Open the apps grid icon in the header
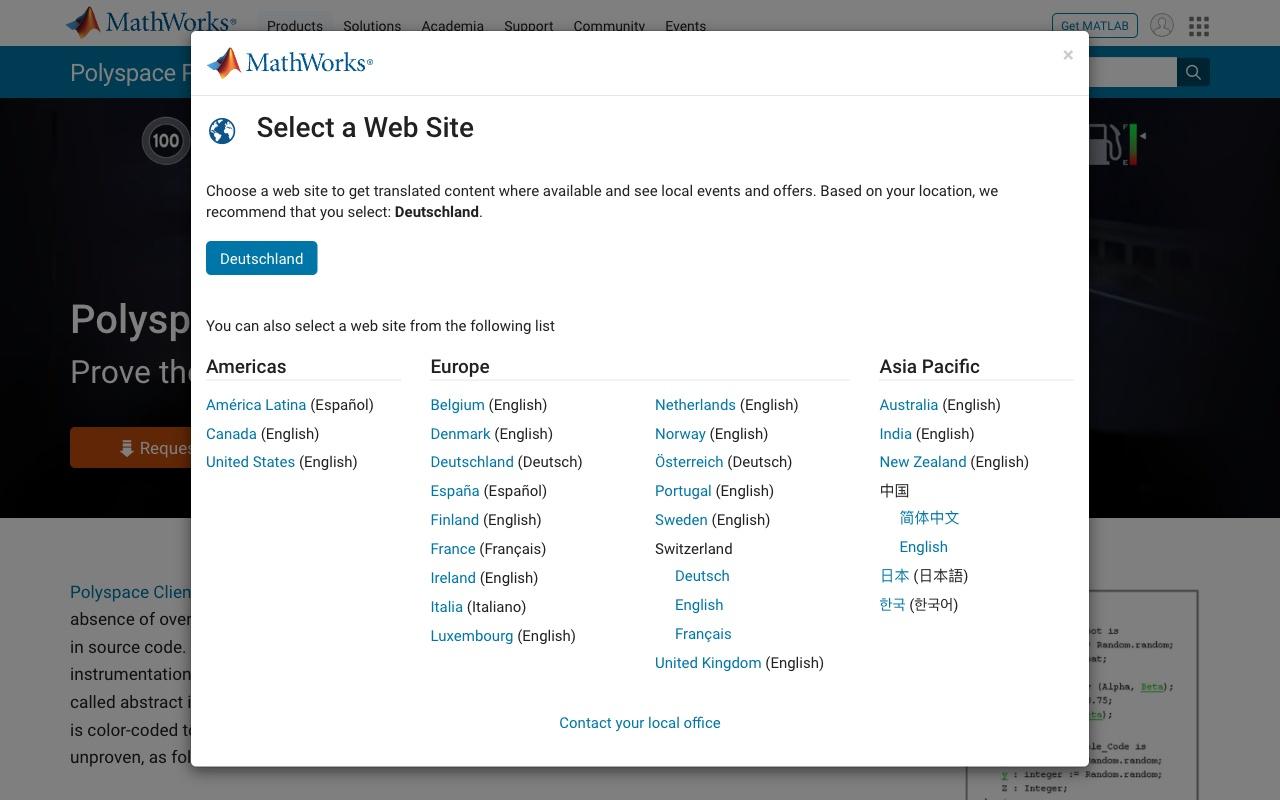The image size is (1280, 800). 1199,26
